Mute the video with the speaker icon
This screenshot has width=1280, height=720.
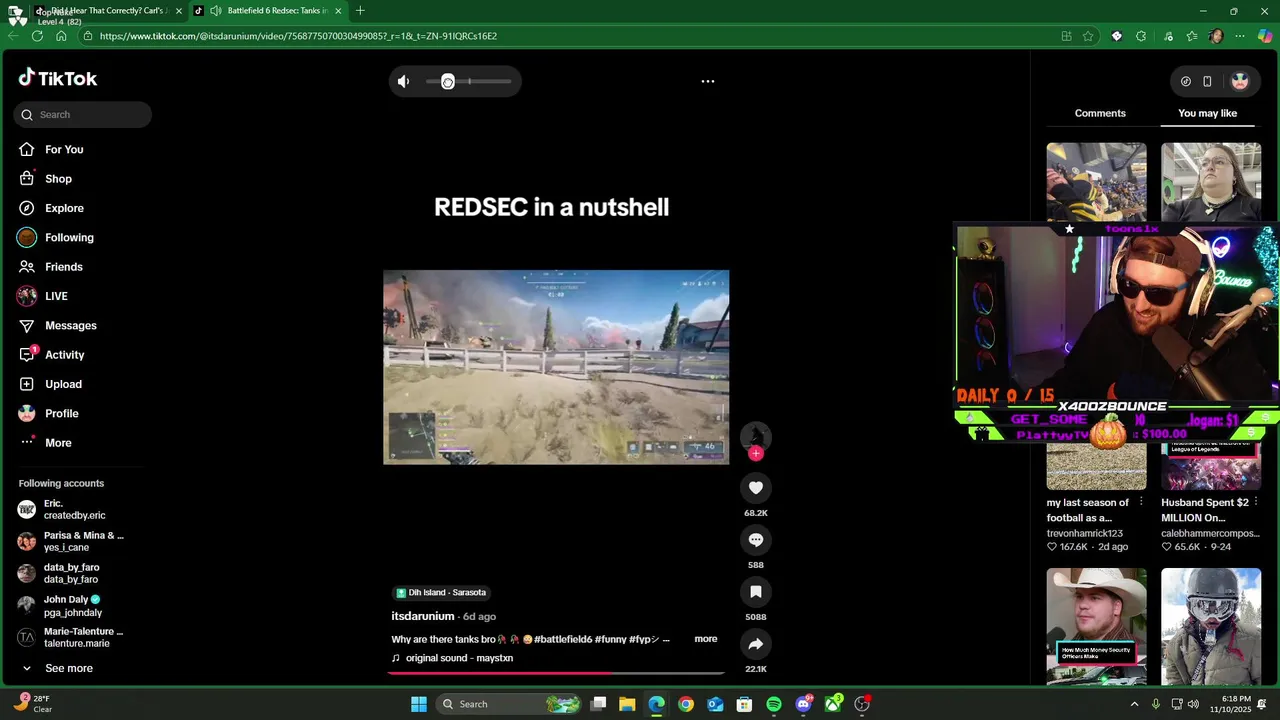[404, 82]
